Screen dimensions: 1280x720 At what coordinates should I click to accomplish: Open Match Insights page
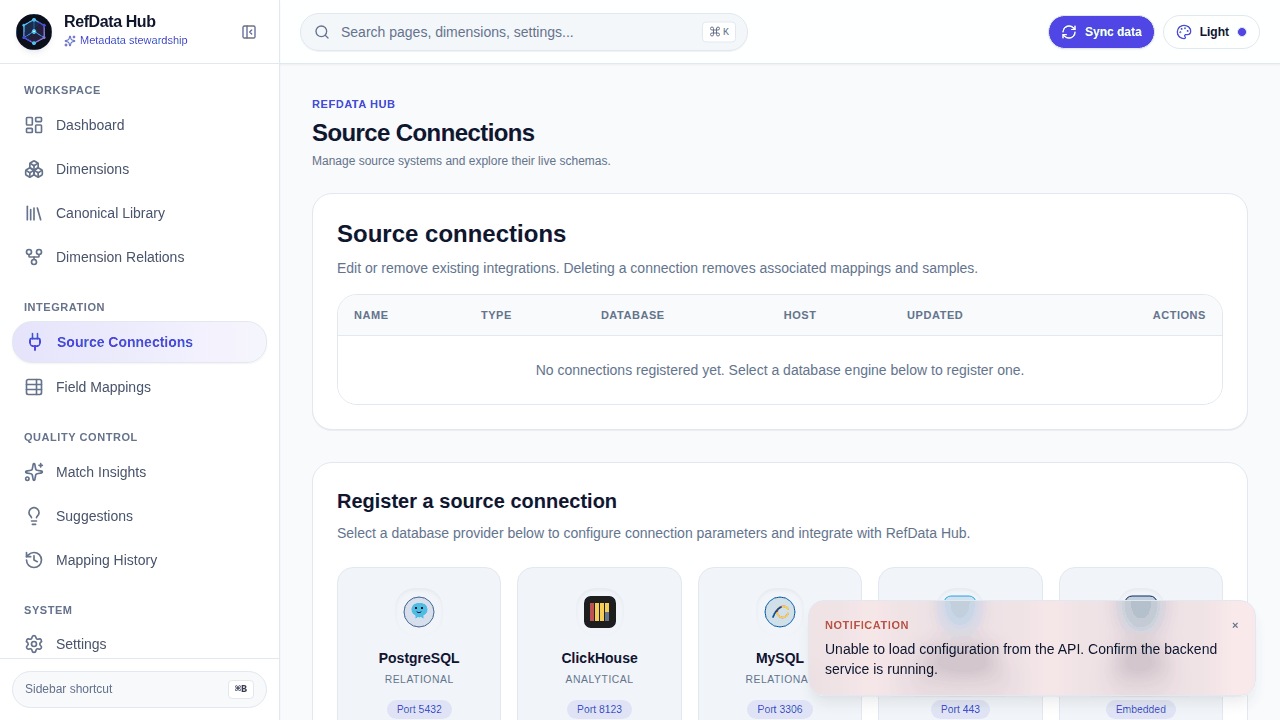click(139, 472)
